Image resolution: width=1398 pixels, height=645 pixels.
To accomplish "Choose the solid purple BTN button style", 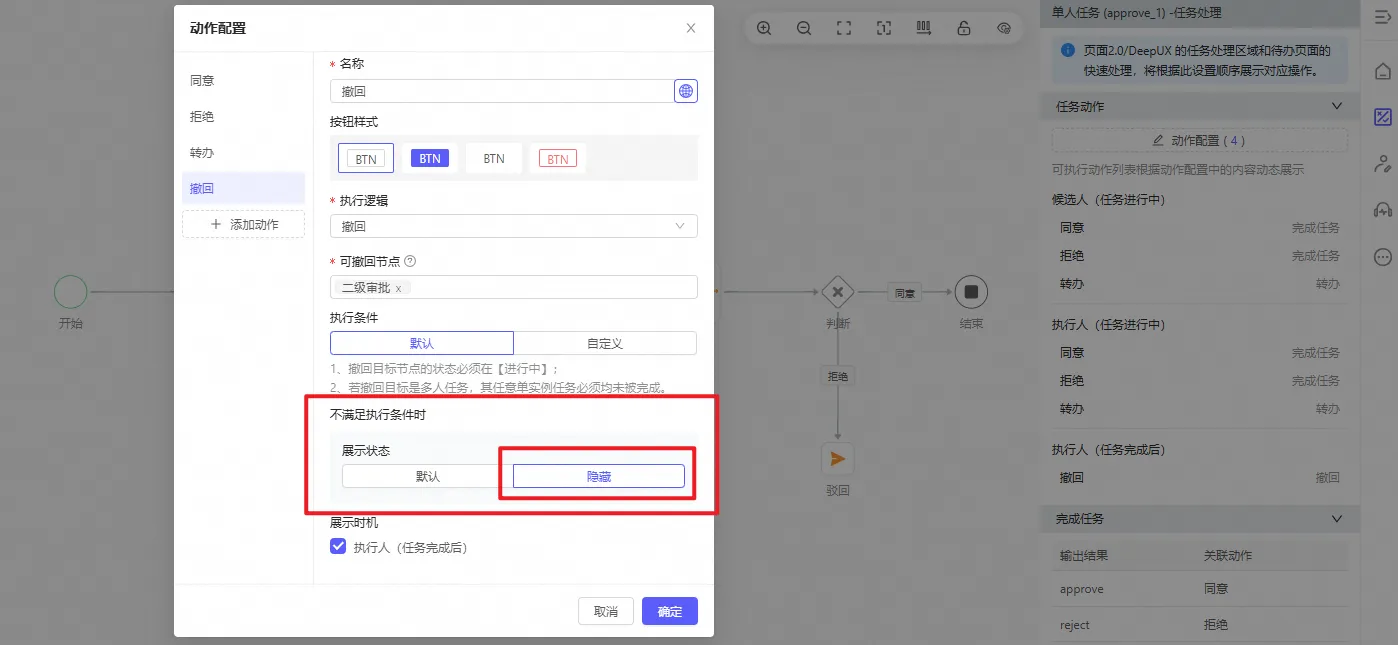I will [430, 158].
